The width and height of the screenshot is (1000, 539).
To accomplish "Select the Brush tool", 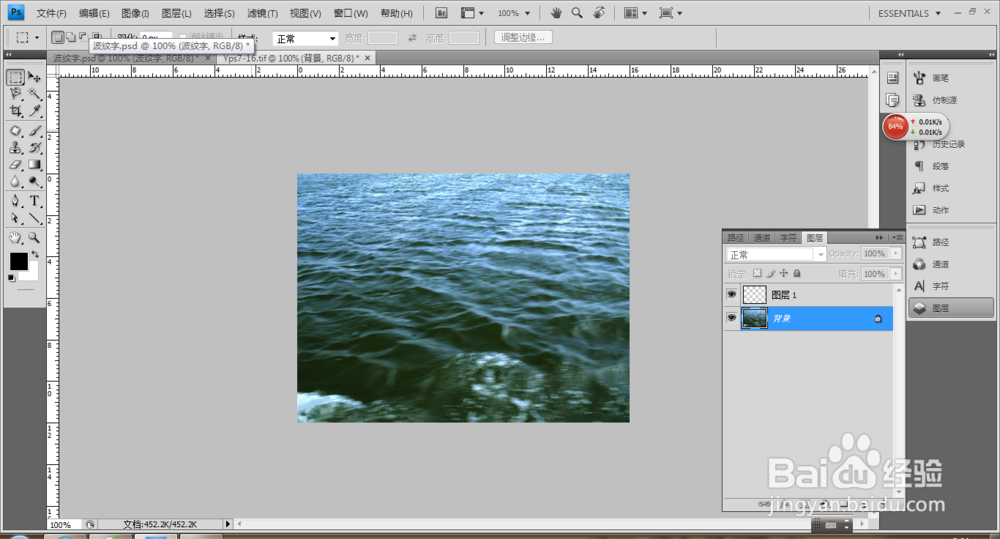I will tap(34, 131).
